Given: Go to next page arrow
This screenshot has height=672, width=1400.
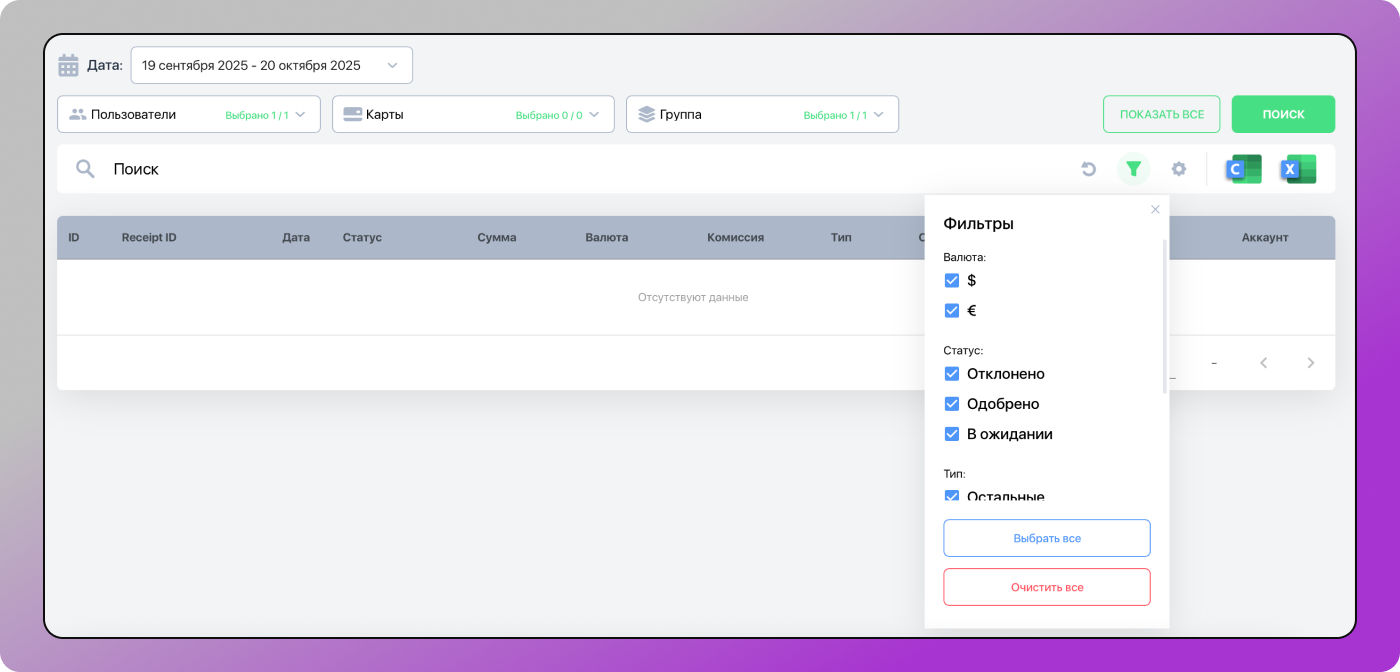Looking at the screenshot, I should [1311, 363].
